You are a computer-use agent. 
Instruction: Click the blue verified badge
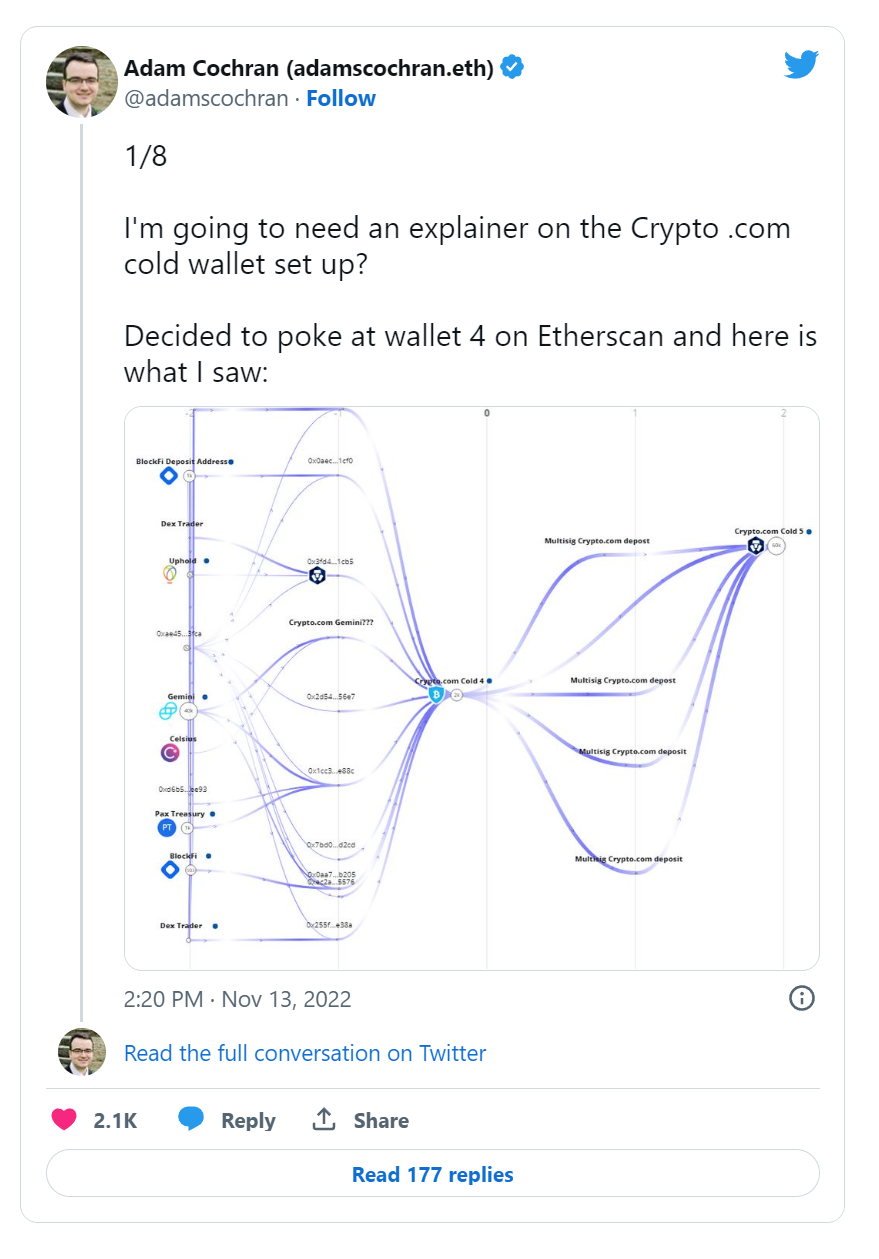pos(513,68)
